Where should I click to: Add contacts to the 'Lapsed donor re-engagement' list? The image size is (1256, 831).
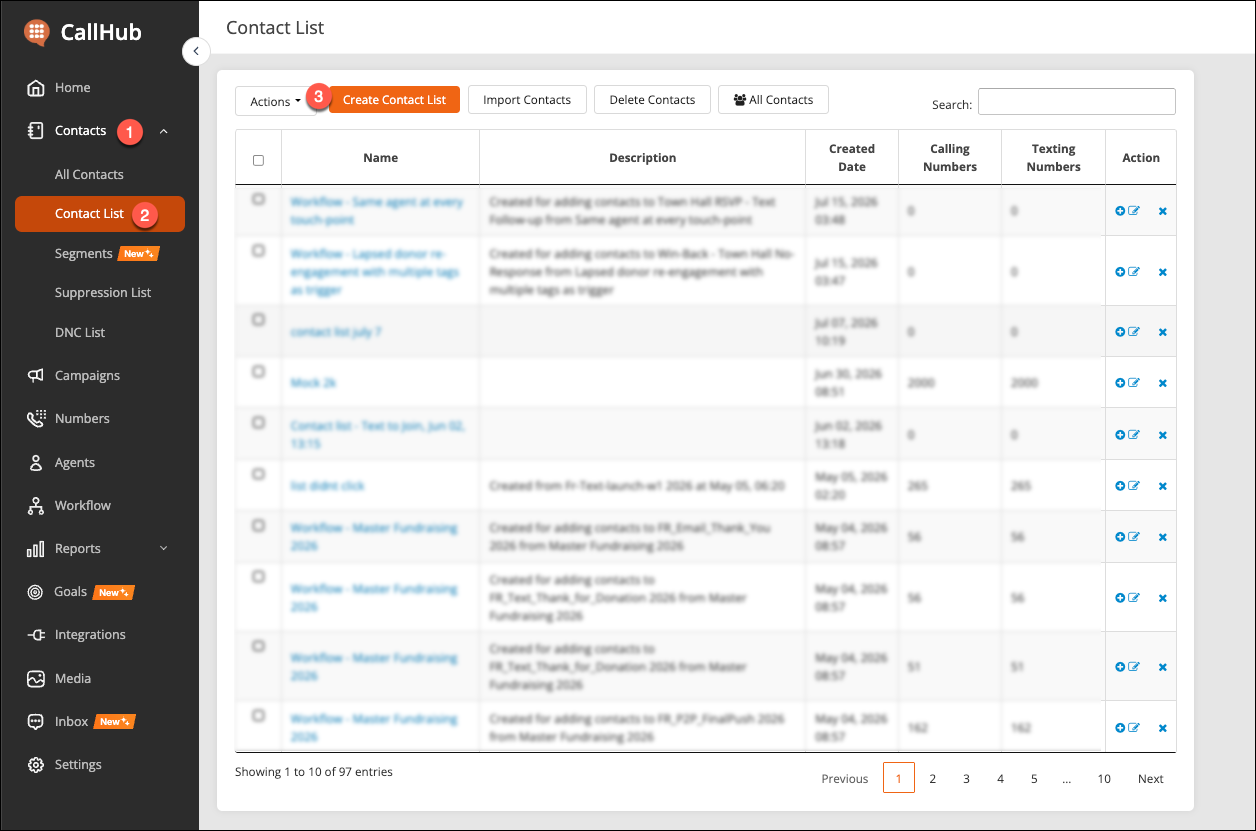(x=1120, y=272)
